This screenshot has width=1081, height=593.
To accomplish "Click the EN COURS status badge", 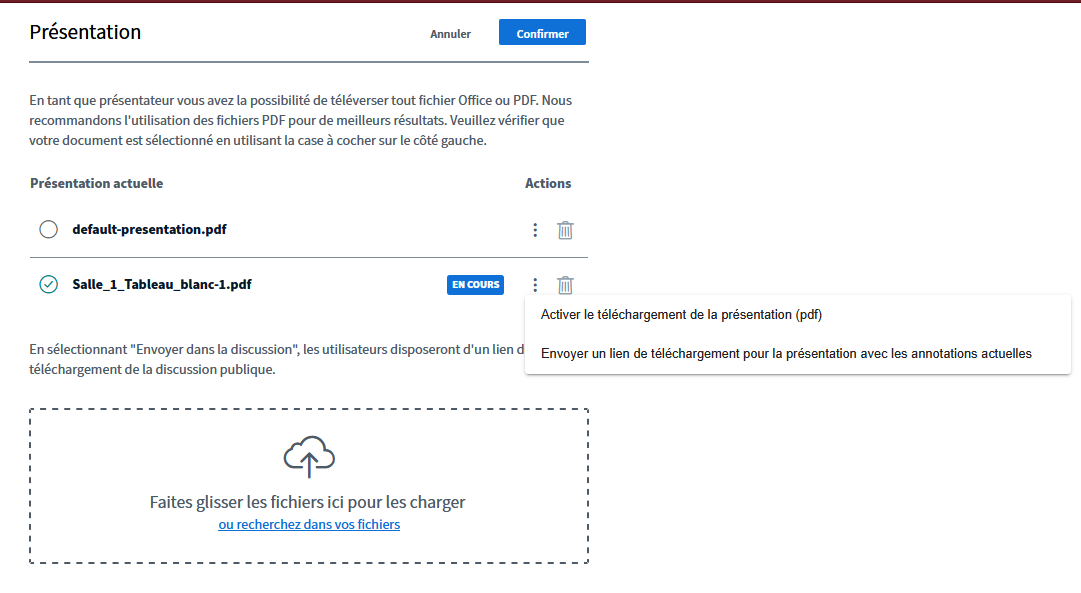I will coord(475,285).
